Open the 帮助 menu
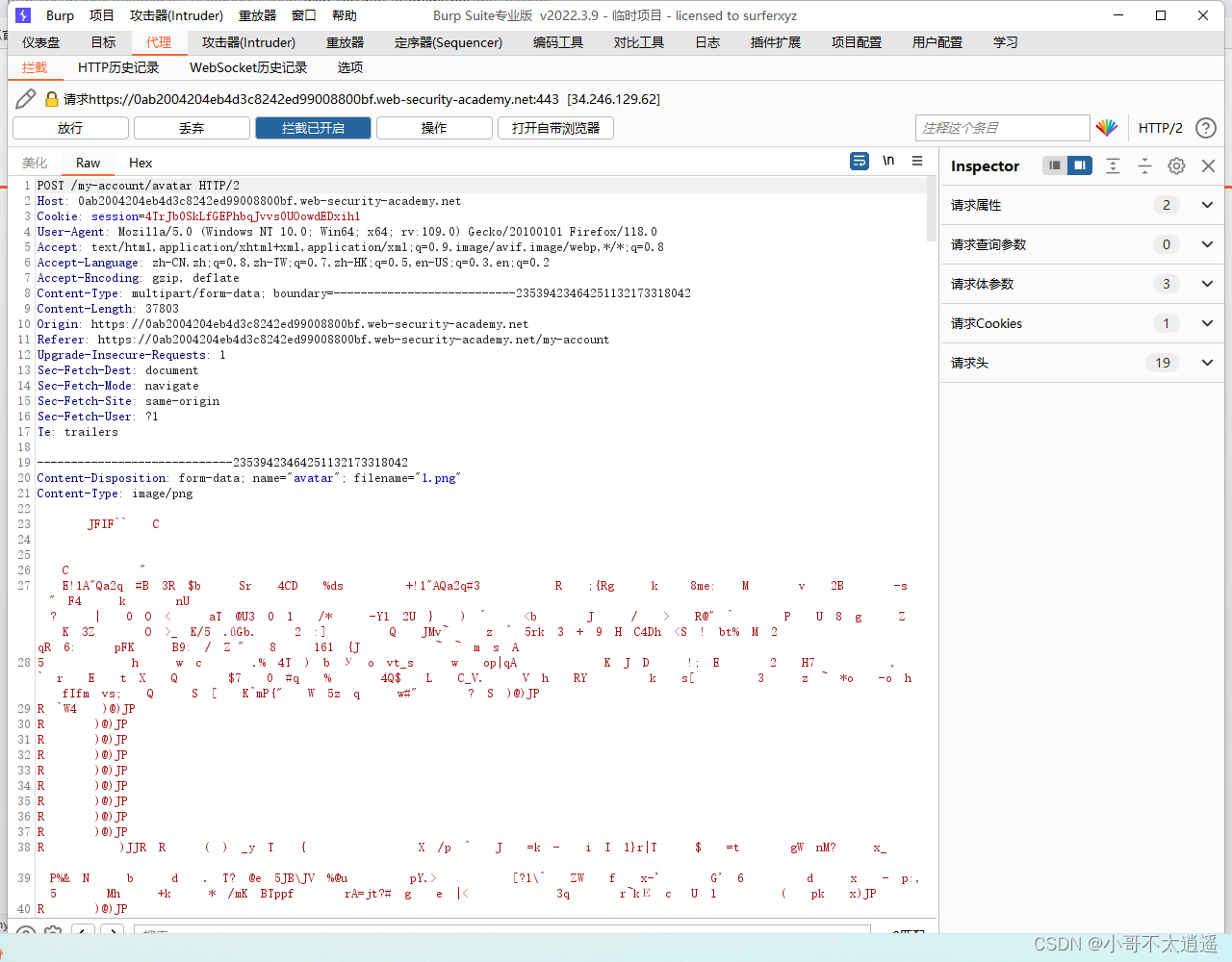1232x962 pixels. (x=345, y=15)
